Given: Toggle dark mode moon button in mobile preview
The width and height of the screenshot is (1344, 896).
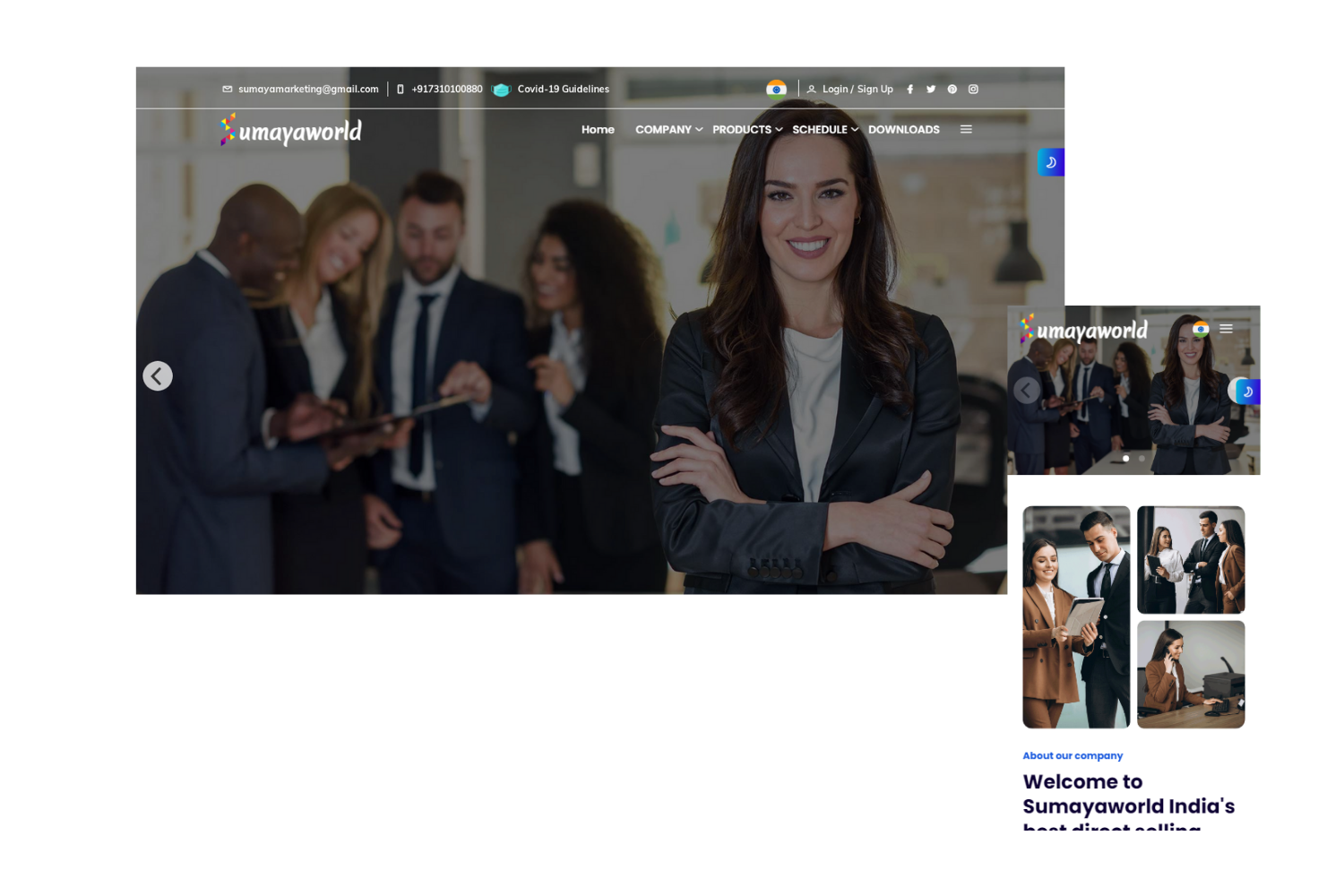Looking at the screenshot, I should [1248, 392].
